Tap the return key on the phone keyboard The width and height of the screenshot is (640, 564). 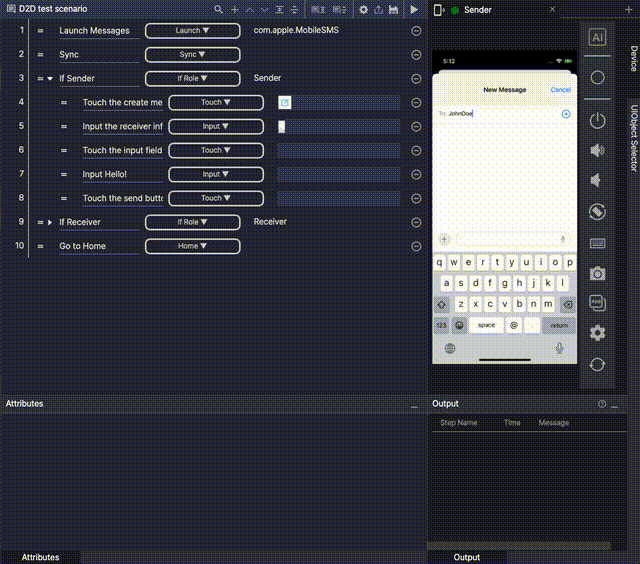[559, 325]
